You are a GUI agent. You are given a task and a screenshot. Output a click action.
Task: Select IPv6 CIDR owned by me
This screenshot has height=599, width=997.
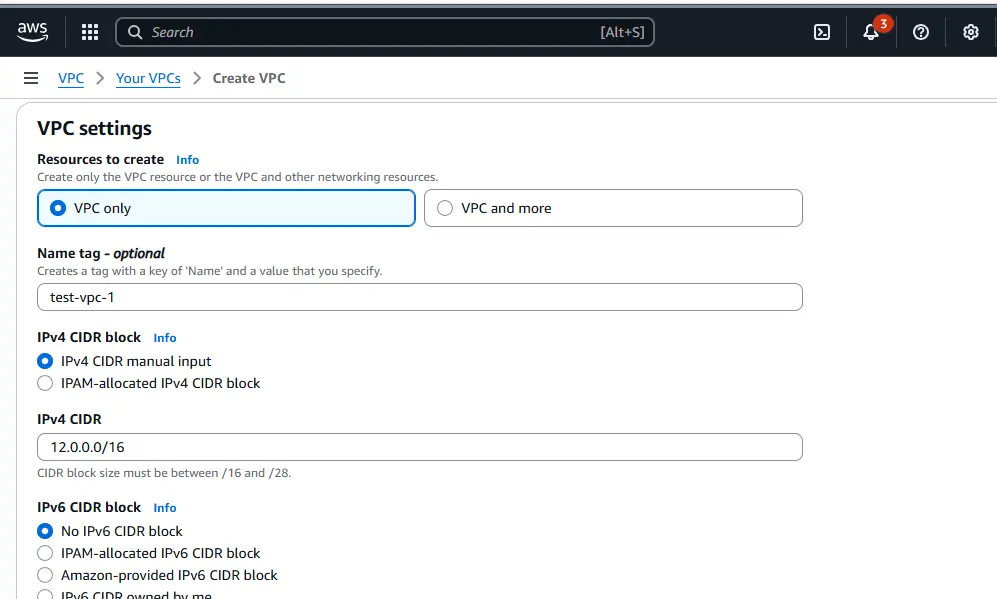coord(125,595)
